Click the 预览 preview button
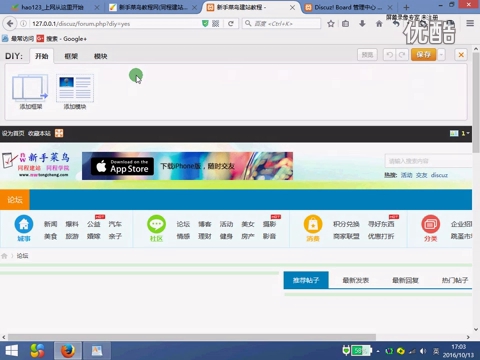Viewport: 480px width, 360px height. point(367,55)
